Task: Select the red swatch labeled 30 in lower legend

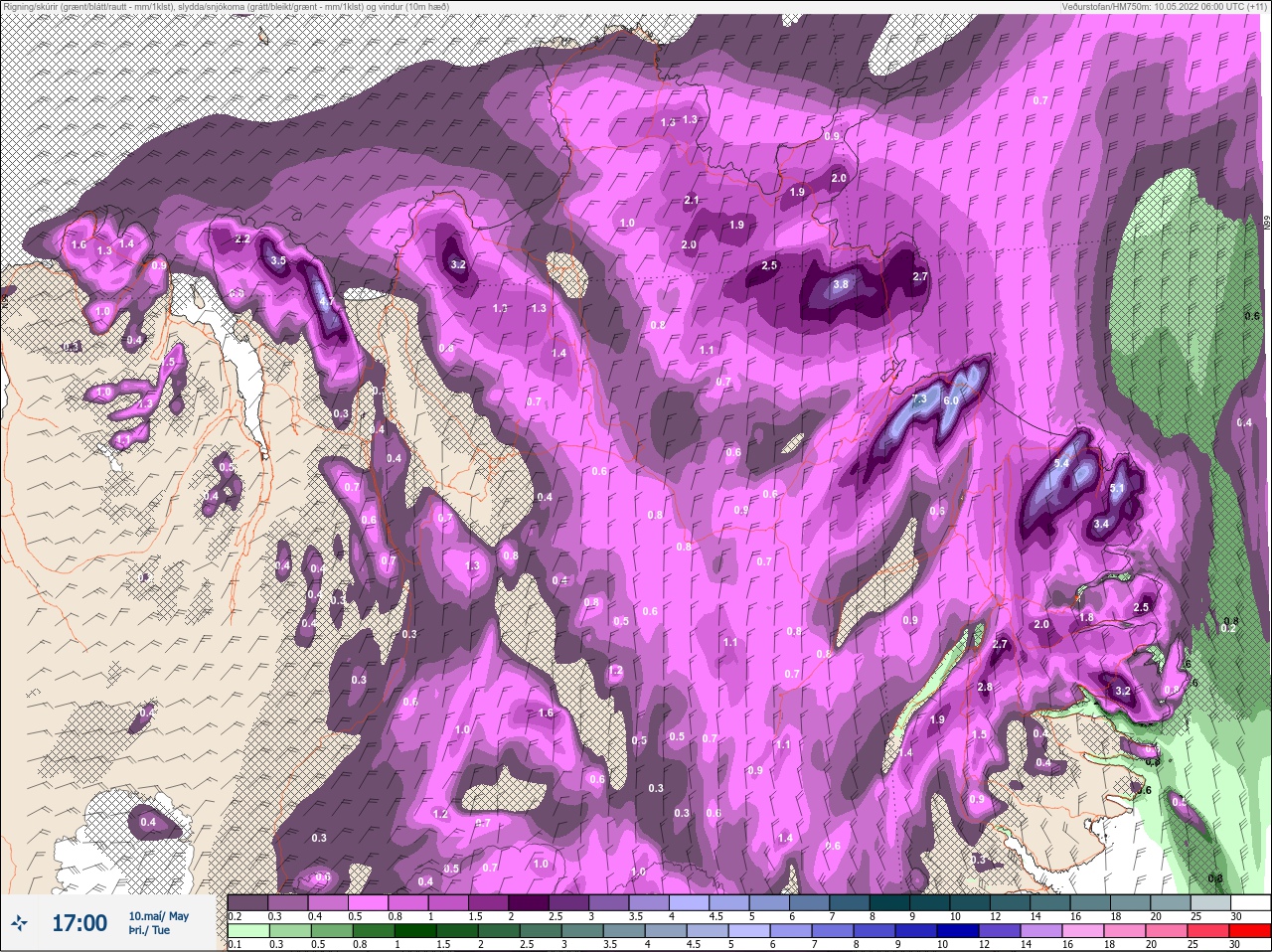Action: click(x=1251, y=931)
